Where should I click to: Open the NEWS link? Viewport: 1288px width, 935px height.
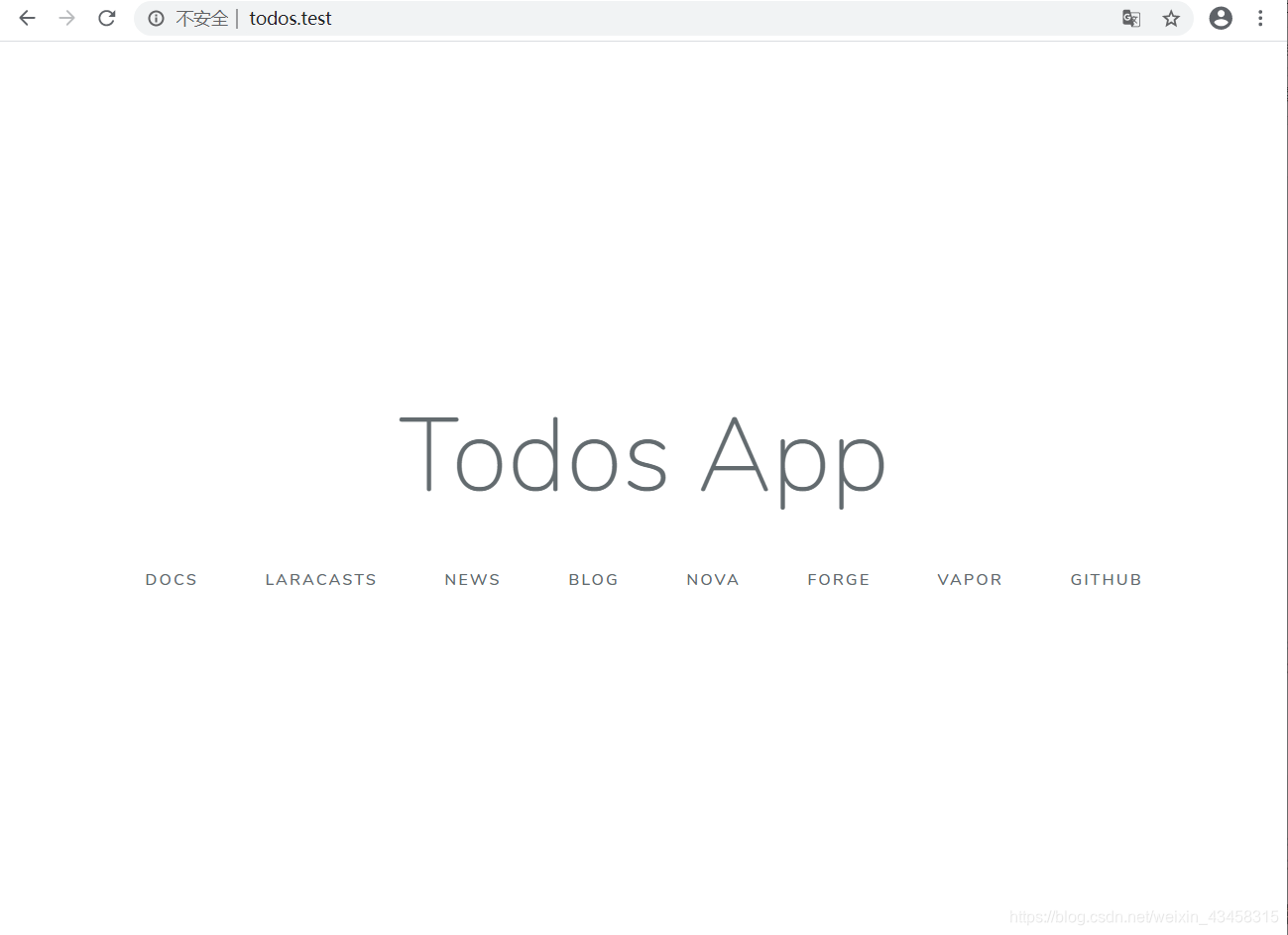tap(473, 580)
